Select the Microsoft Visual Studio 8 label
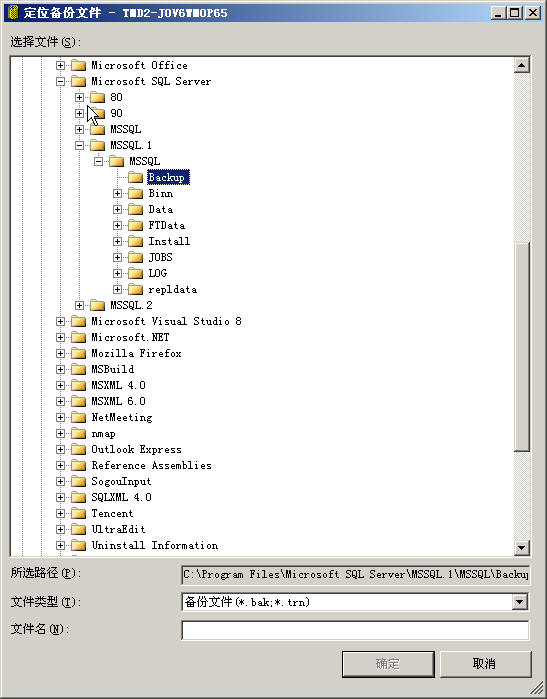 tap(166, 321)
